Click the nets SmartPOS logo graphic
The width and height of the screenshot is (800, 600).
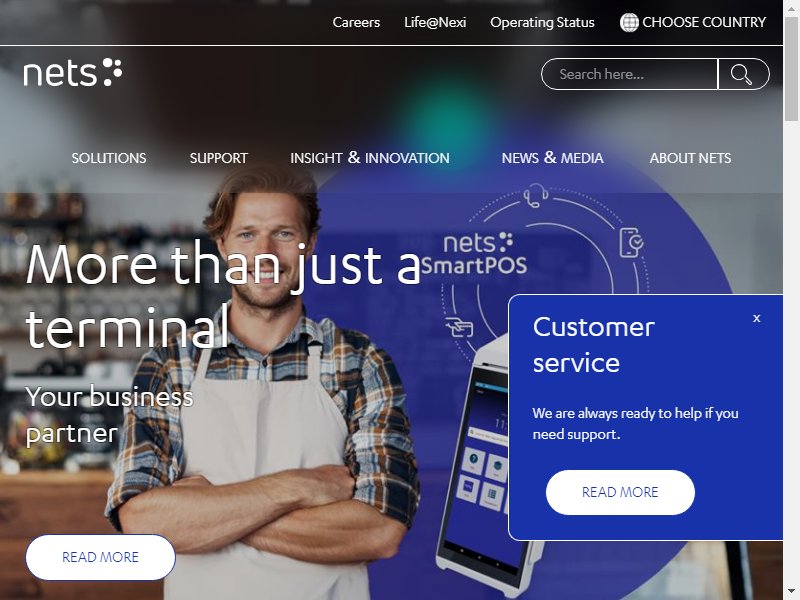click(474, 254)
